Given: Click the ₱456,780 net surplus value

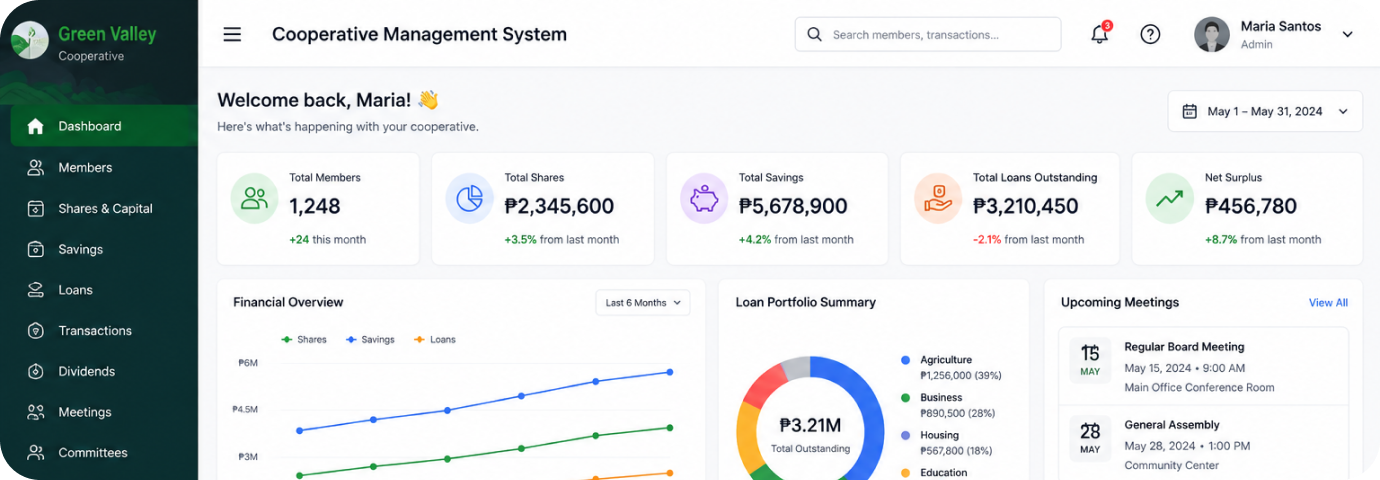Looking at the screenshot, I should [1251, 207].
